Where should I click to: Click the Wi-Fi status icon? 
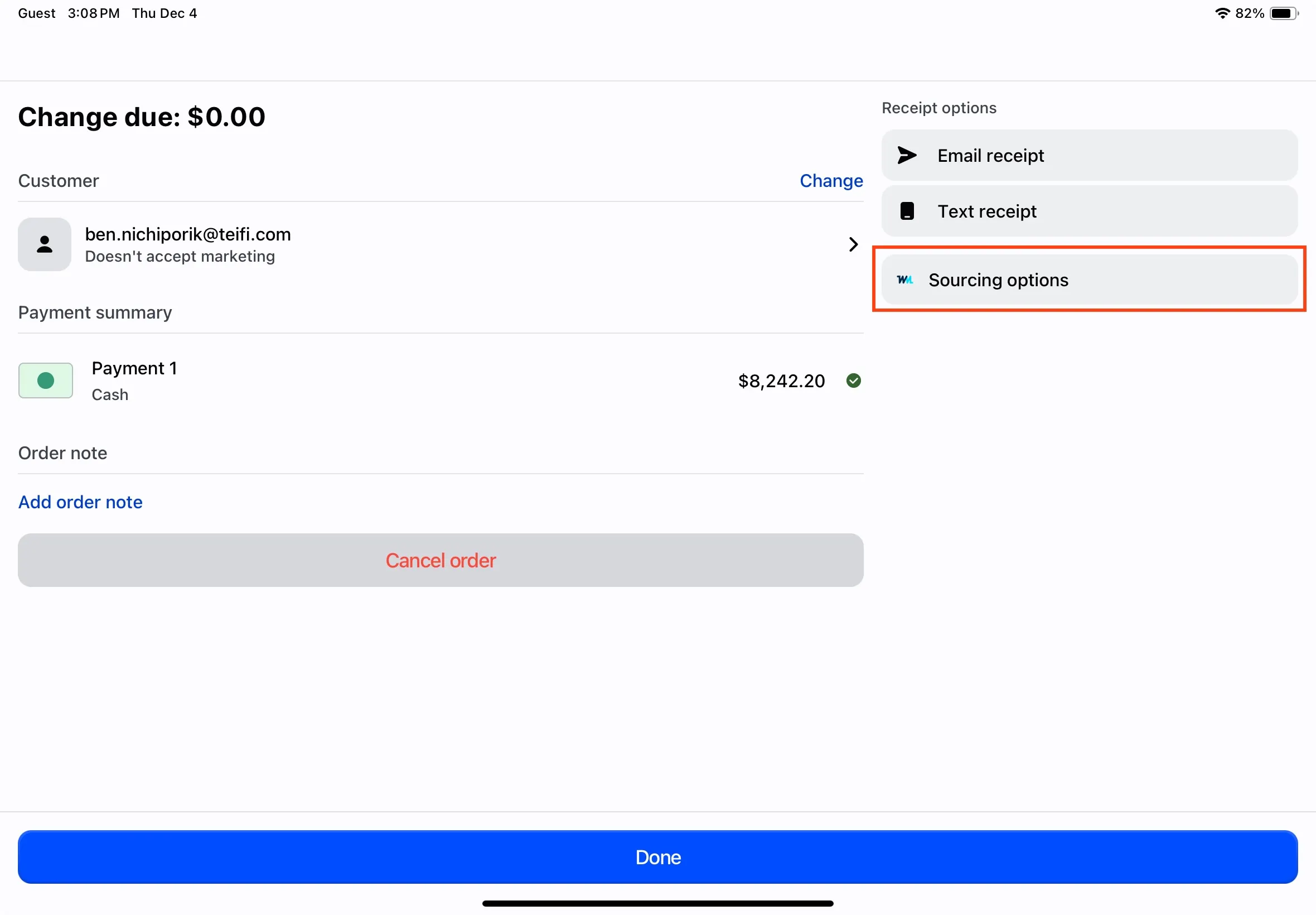1222,13
